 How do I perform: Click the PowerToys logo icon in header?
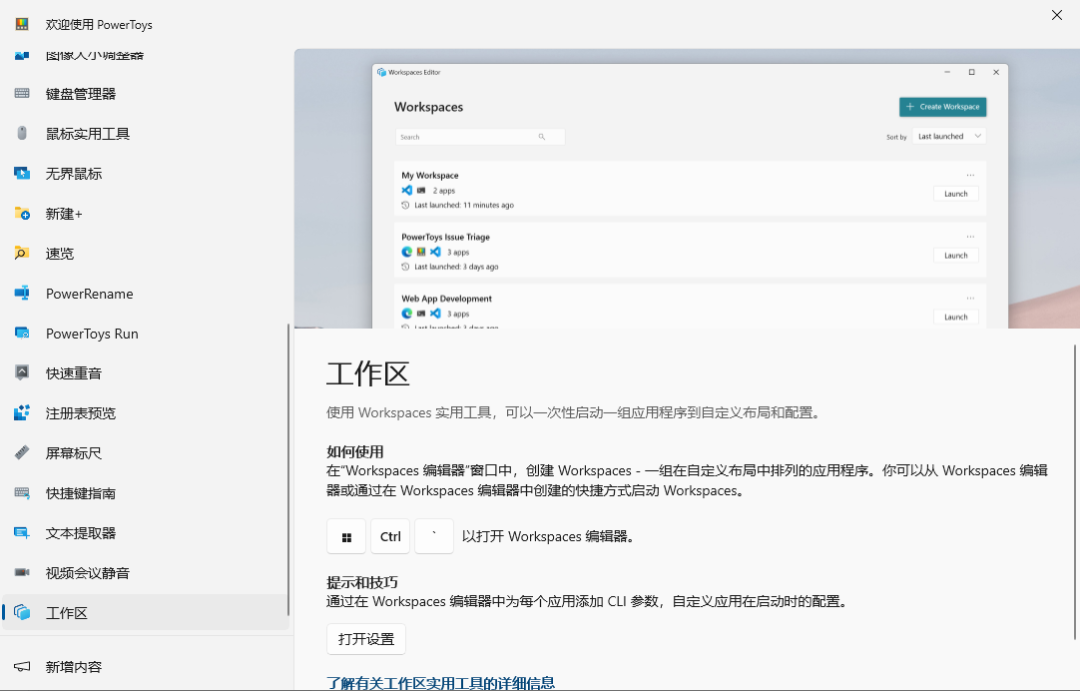click(22, 25)
